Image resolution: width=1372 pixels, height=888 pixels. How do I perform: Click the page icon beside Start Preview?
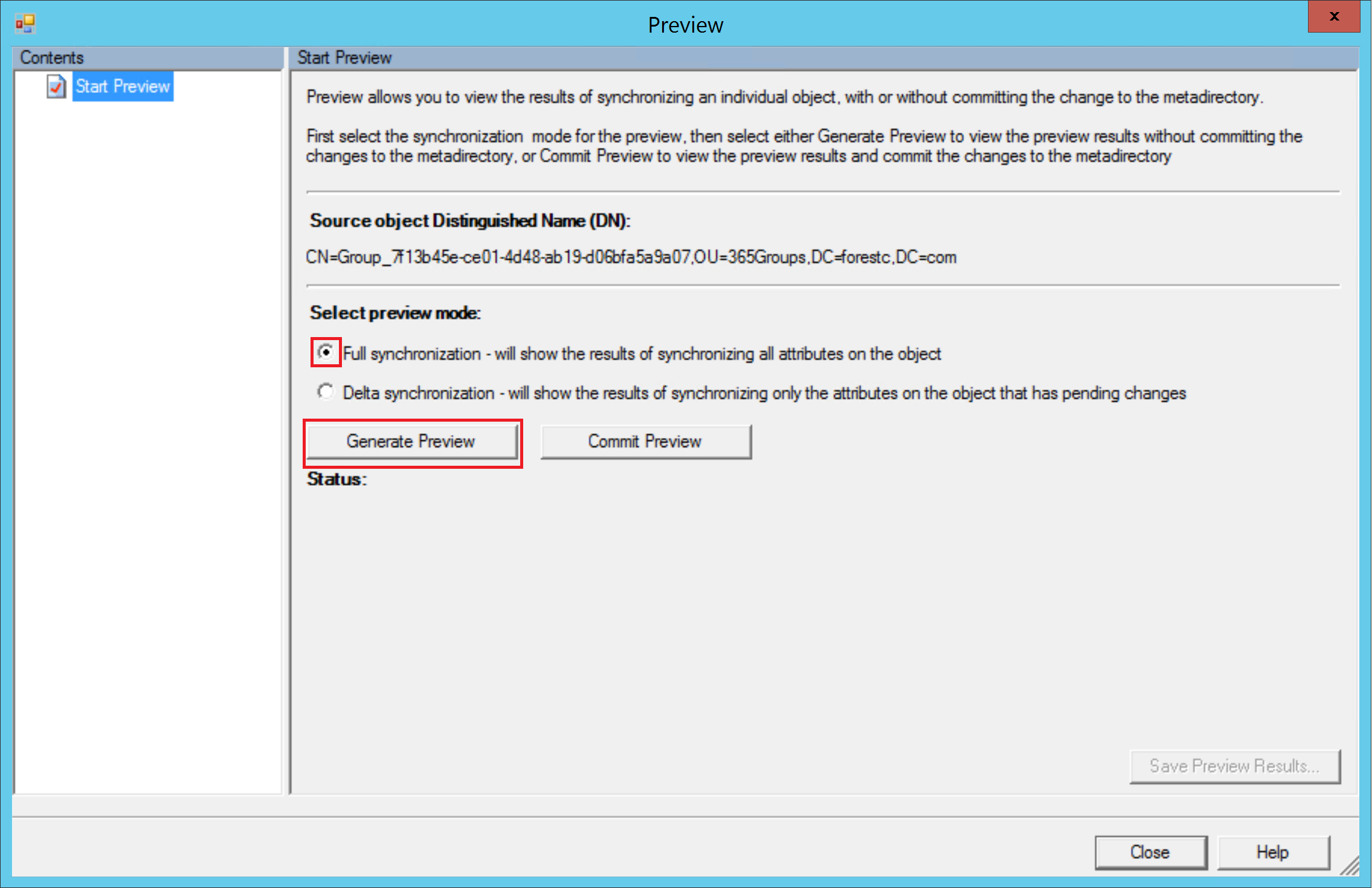click(56, 86)
